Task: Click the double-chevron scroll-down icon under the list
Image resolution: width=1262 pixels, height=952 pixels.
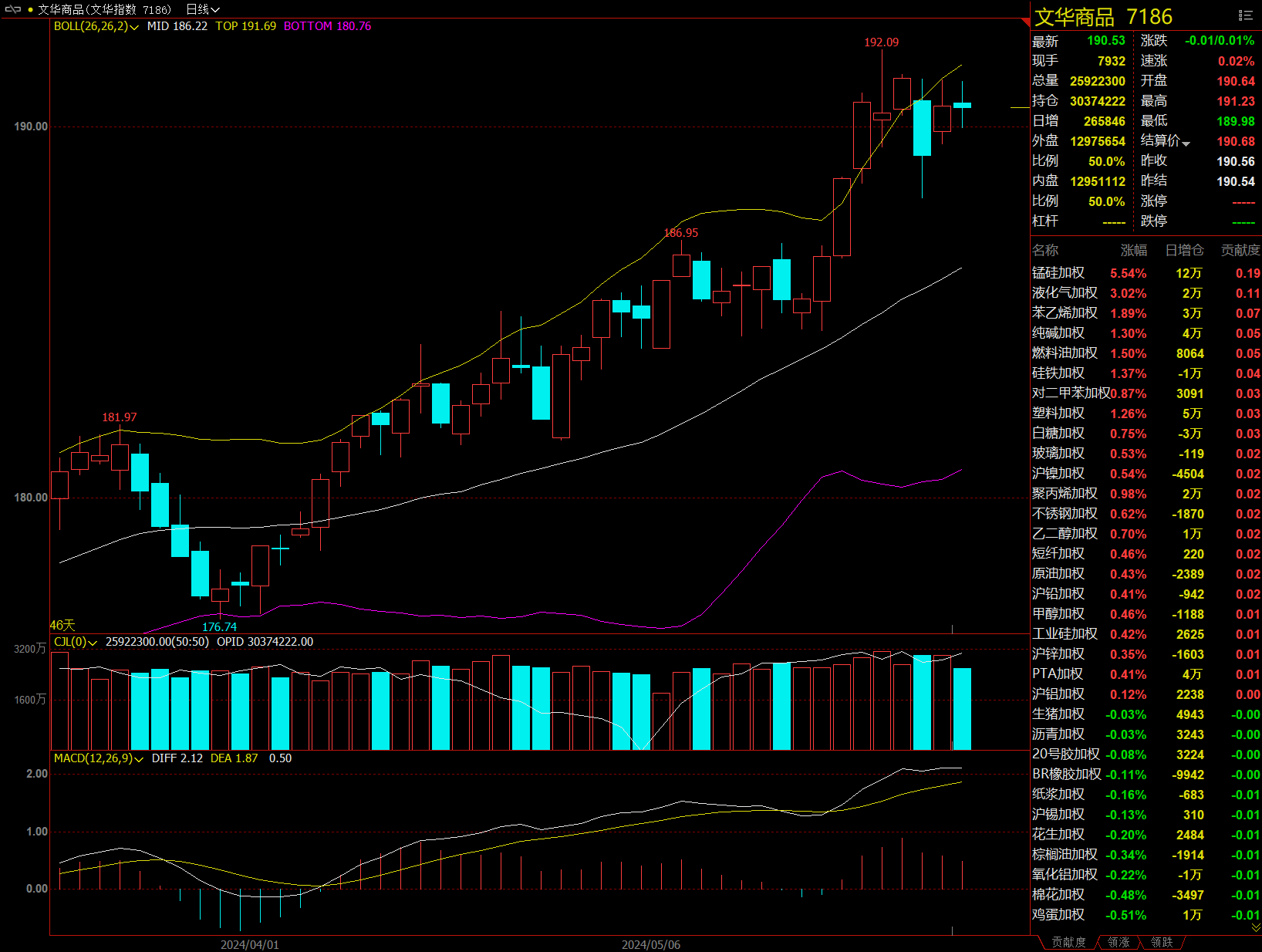Action: [x=1255, y=927]
